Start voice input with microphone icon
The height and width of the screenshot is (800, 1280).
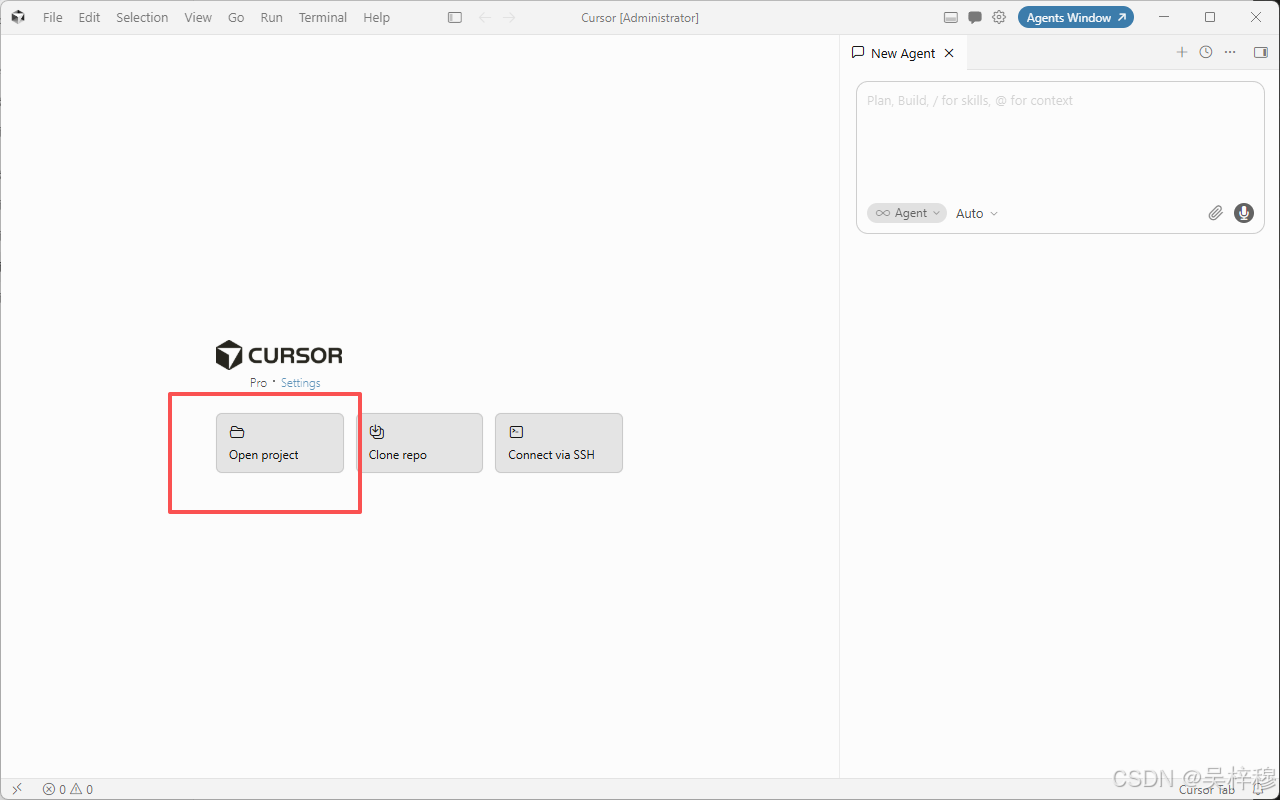click(x=1244, y=213)
